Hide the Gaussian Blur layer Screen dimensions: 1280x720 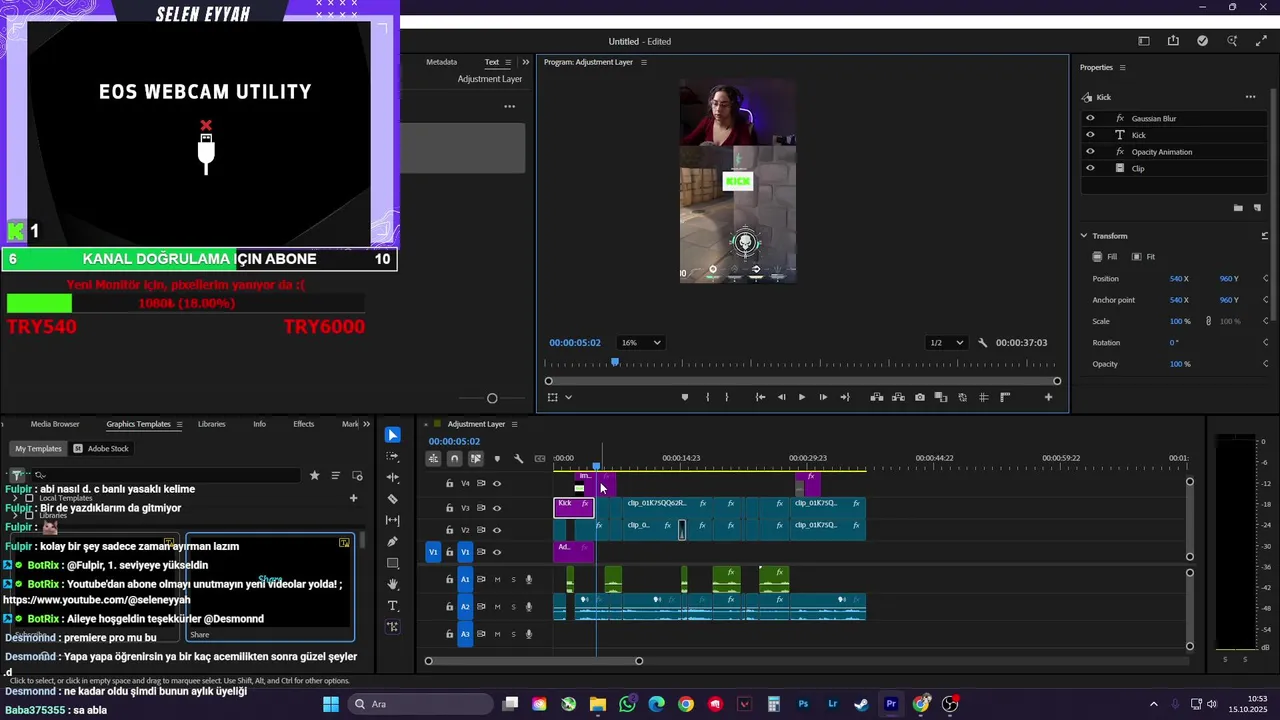pyautogui.click(x=1090, y=118)
